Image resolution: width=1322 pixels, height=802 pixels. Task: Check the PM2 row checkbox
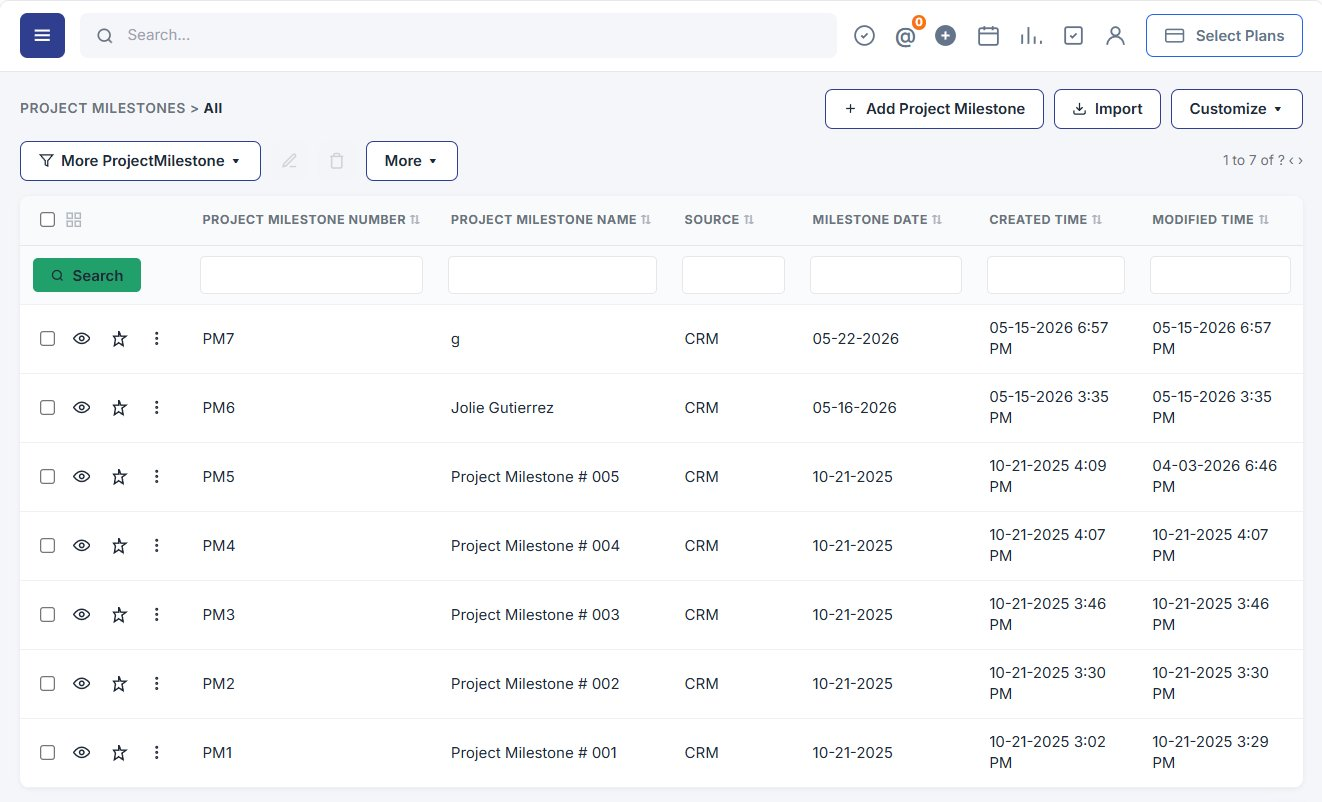(x=47, y=684)
